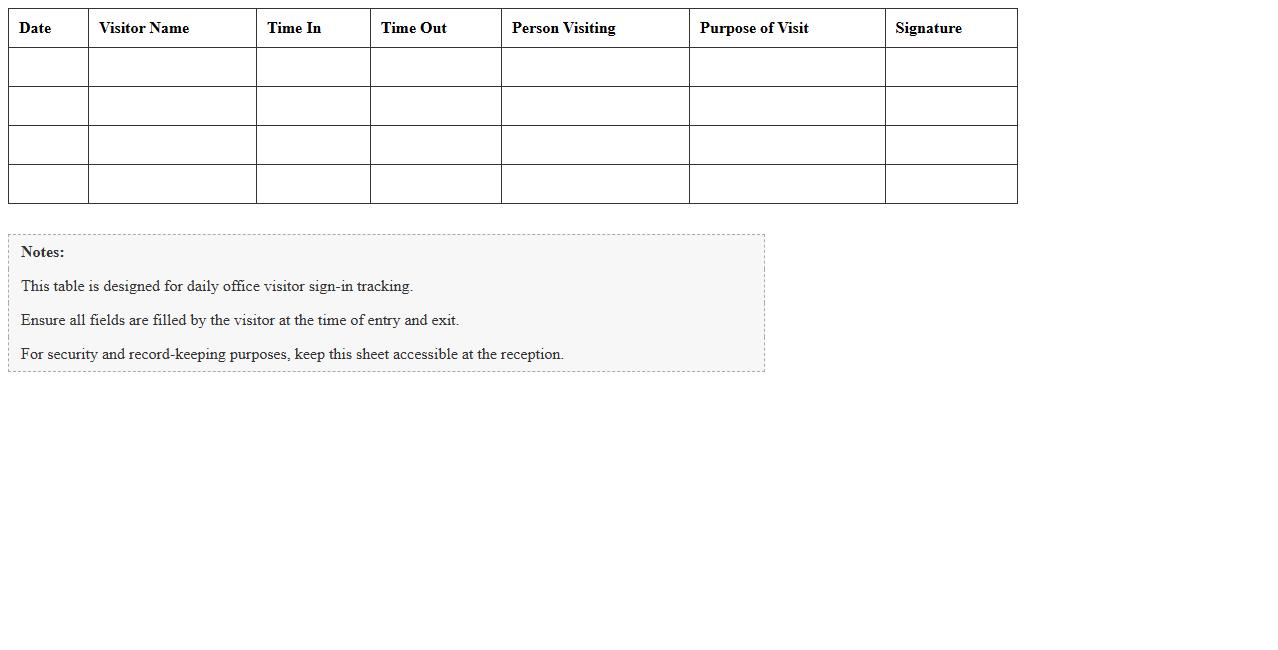The width and height of the screenshot is (1278, 650).
Task: Click the first blank Time In cell
Action: point(313,67)
